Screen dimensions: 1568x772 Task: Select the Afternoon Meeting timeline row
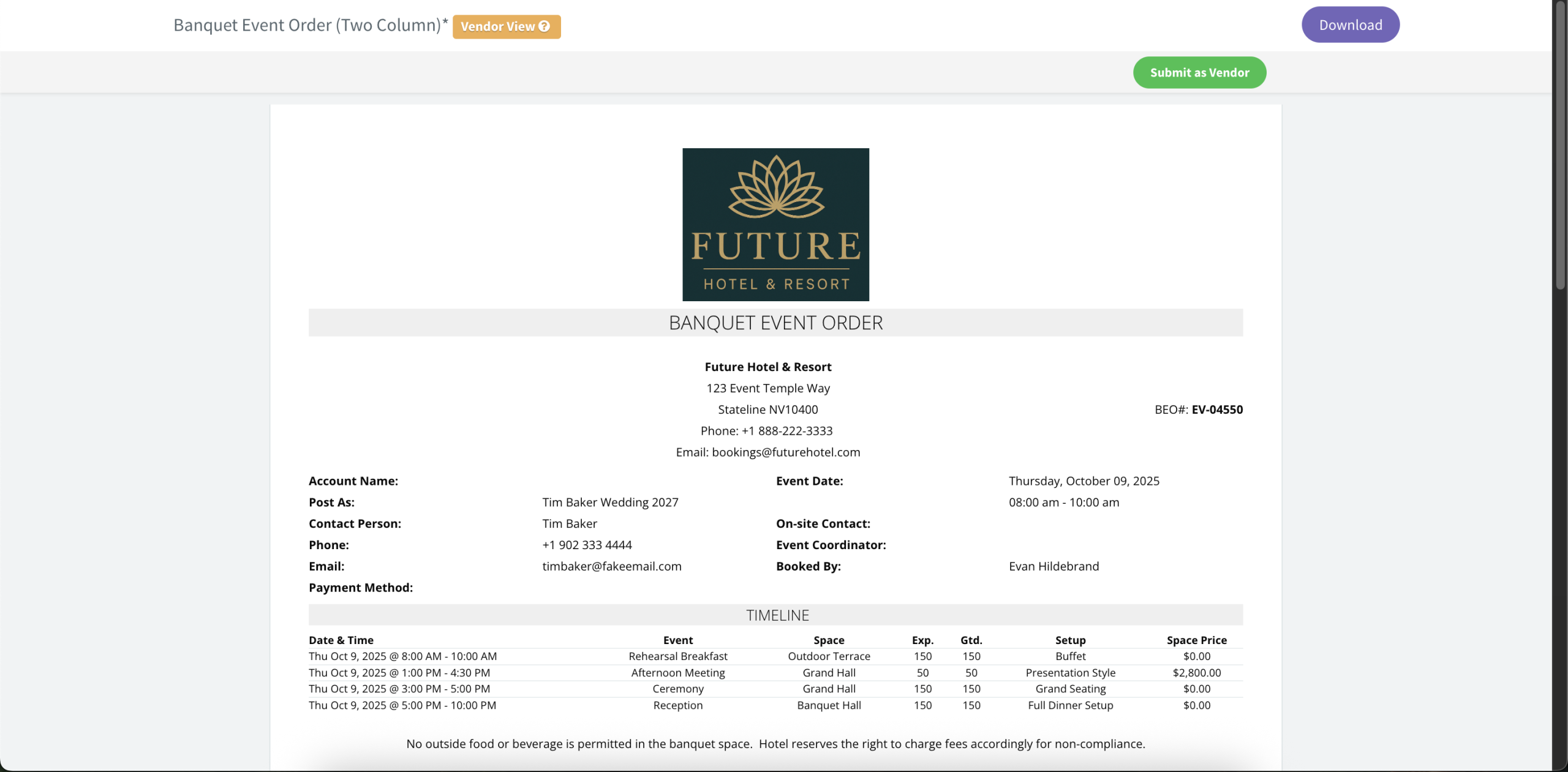tap(677, 673)
